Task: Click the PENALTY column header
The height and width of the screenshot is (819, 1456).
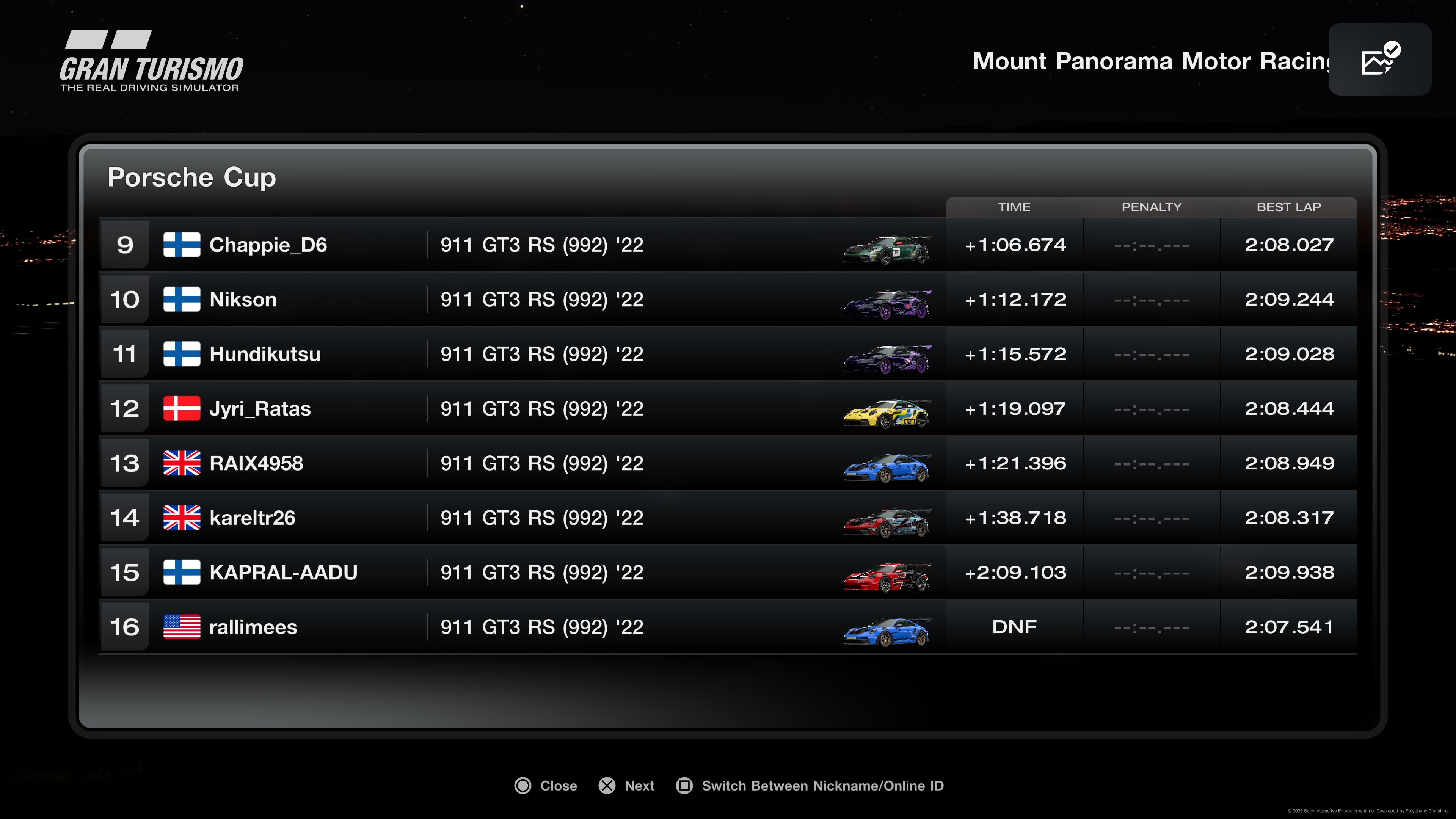Action: (x=1152, y=207)
